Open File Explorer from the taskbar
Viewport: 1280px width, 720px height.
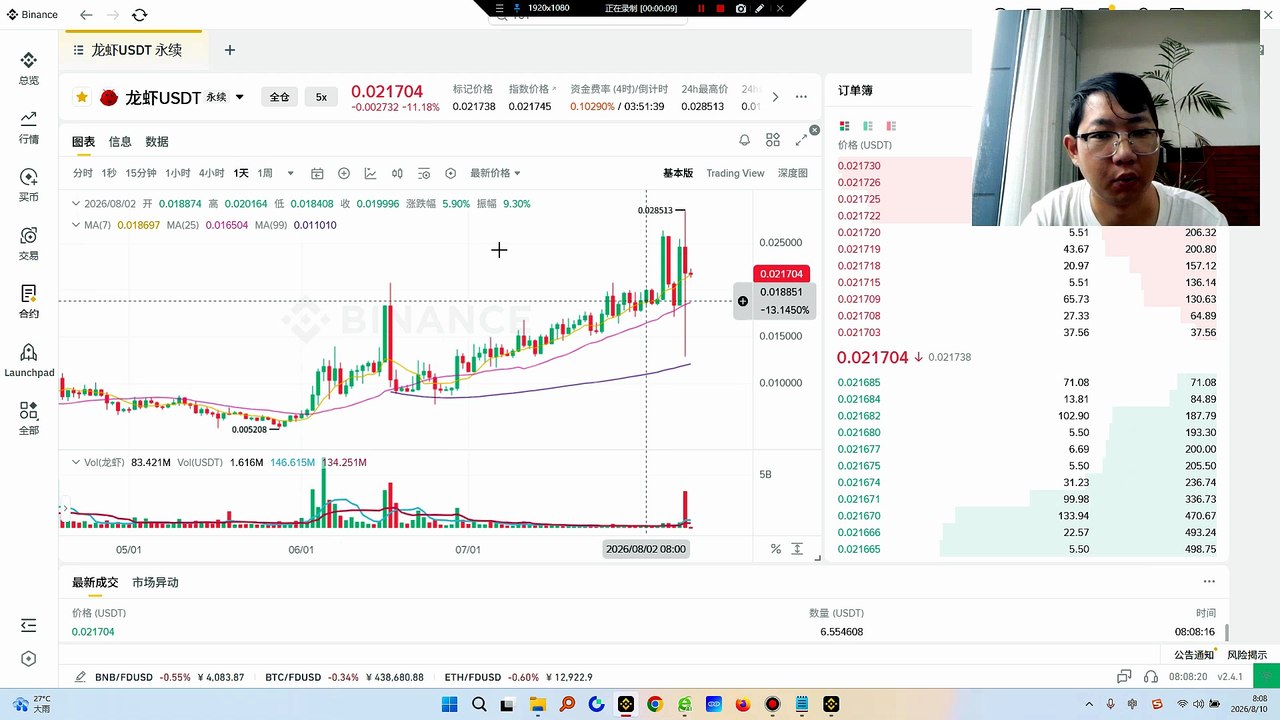point(538,704)
